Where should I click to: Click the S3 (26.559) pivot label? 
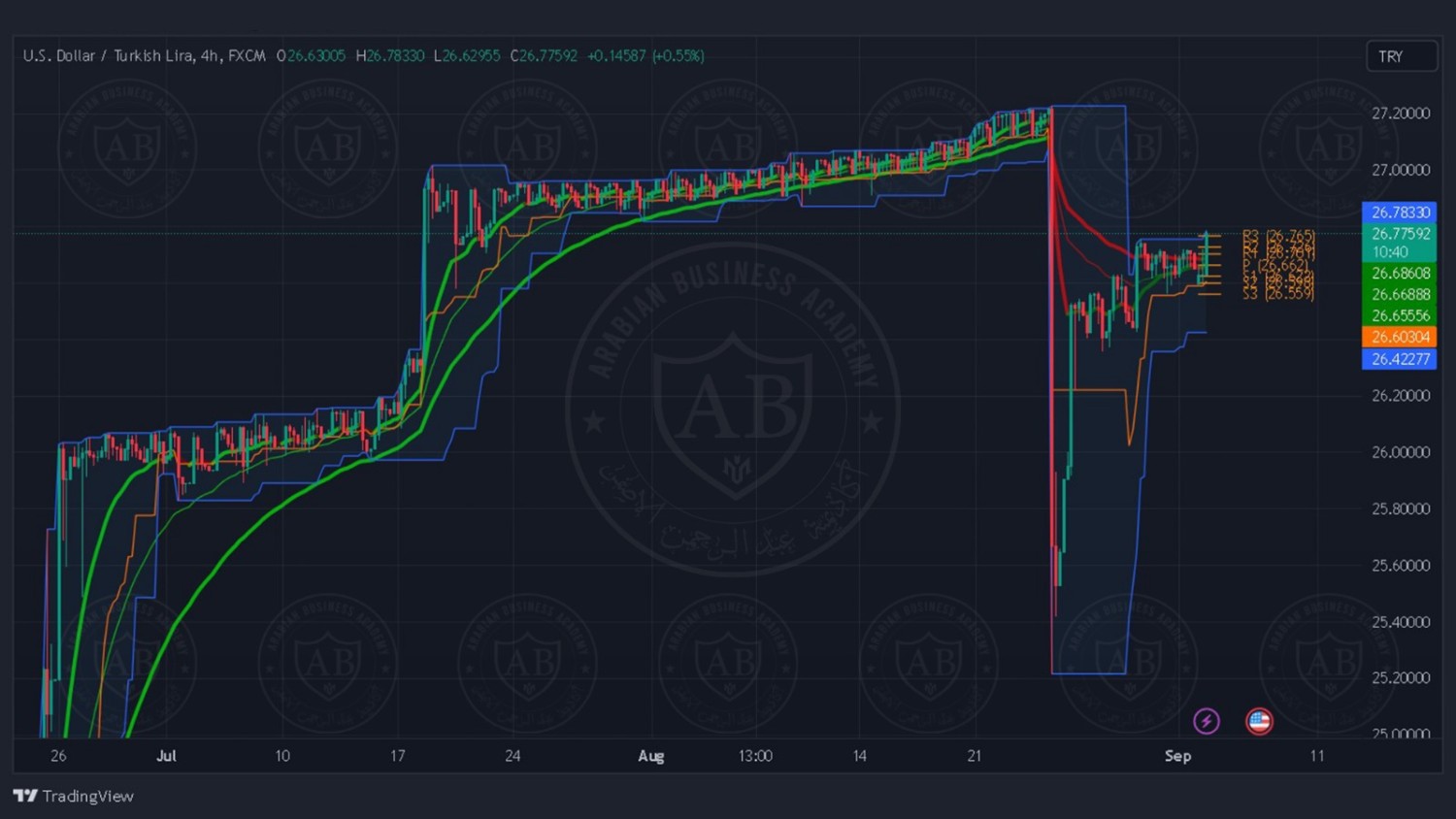point(1278,294)
